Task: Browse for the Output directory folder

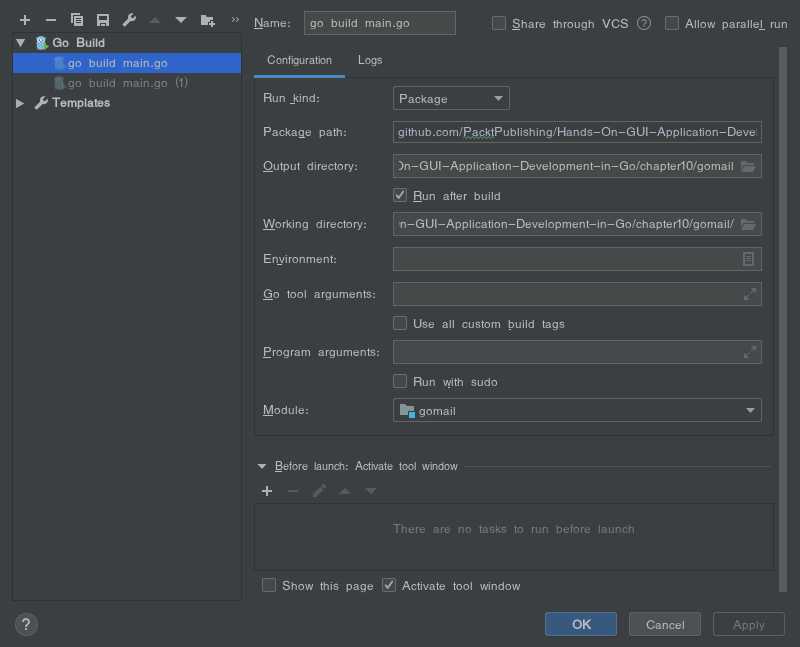Action: pos(748,166)
